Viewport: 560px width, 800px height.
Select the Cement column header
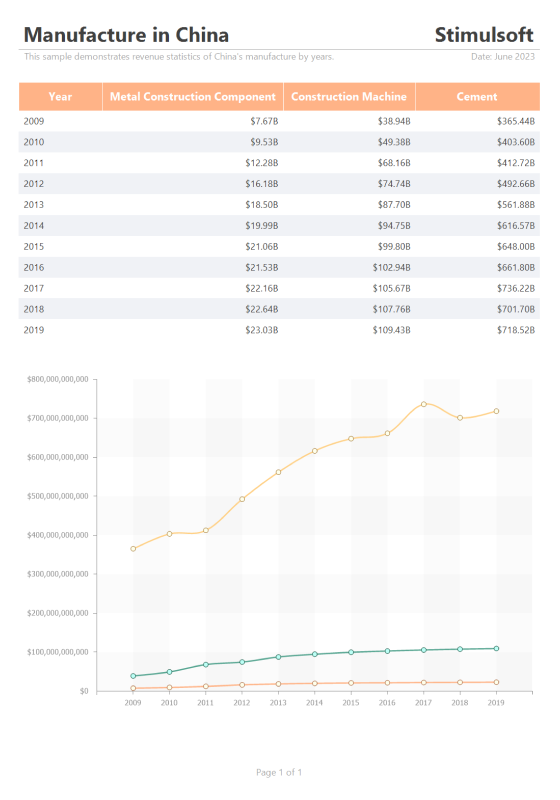477,96
